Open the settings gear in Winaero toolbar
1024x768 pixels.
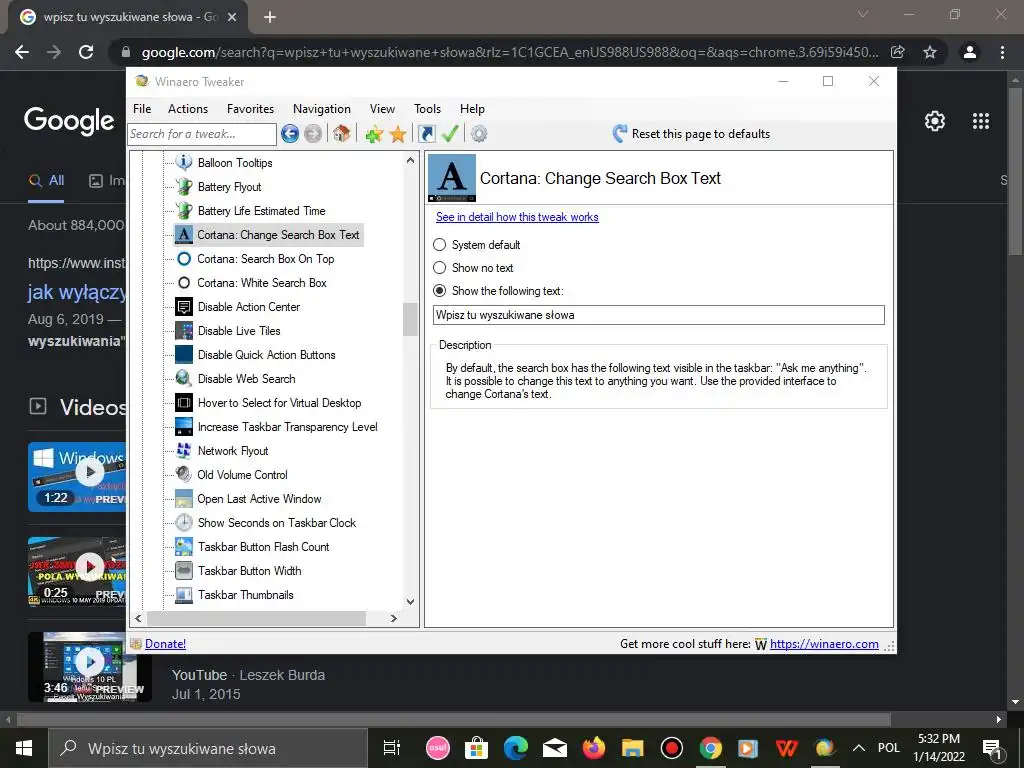point(479,134)
